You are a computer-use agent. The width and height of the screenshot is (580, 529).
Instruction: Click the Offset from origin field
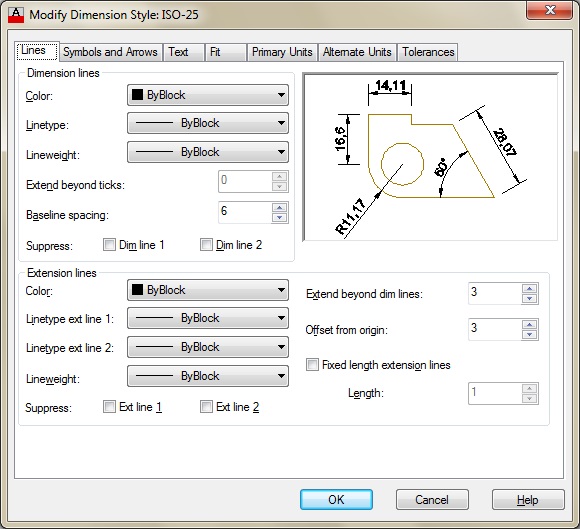coord(495,329)
